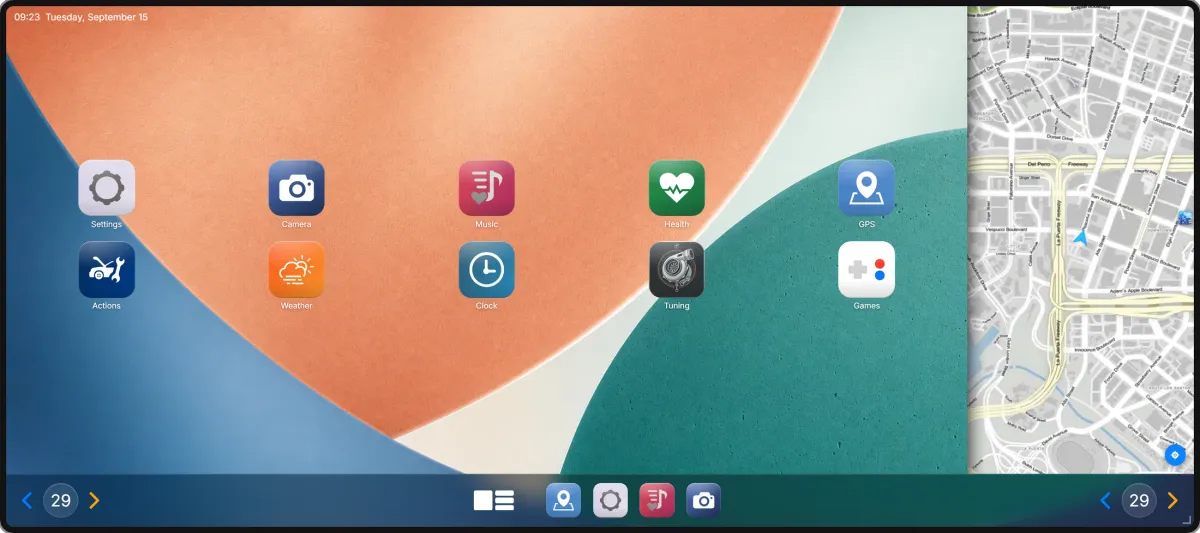Click the right temperature value 29
Image resolution: width=1200 pixels, height=533 pixels.
click(1139, 500)
